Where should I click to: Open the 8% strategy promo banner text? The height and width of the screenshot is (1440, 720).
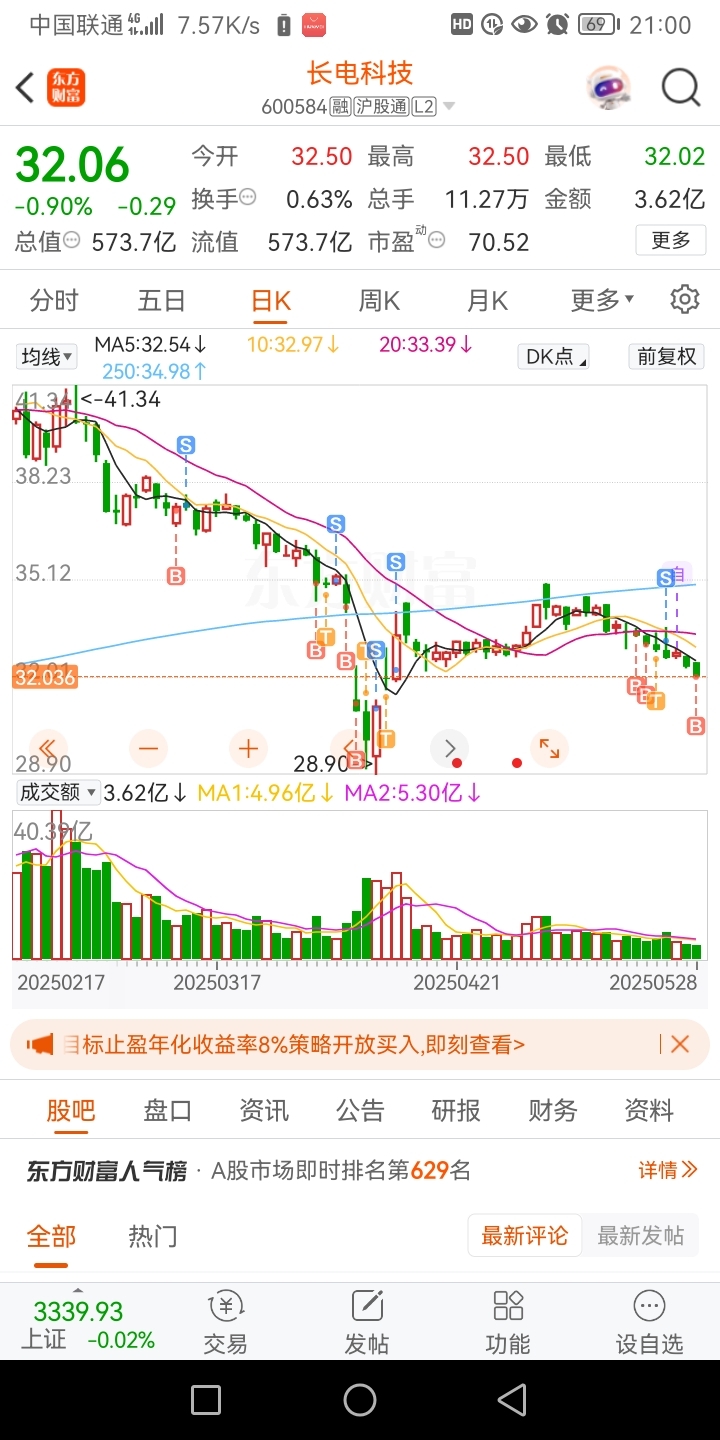(294, 1045)
